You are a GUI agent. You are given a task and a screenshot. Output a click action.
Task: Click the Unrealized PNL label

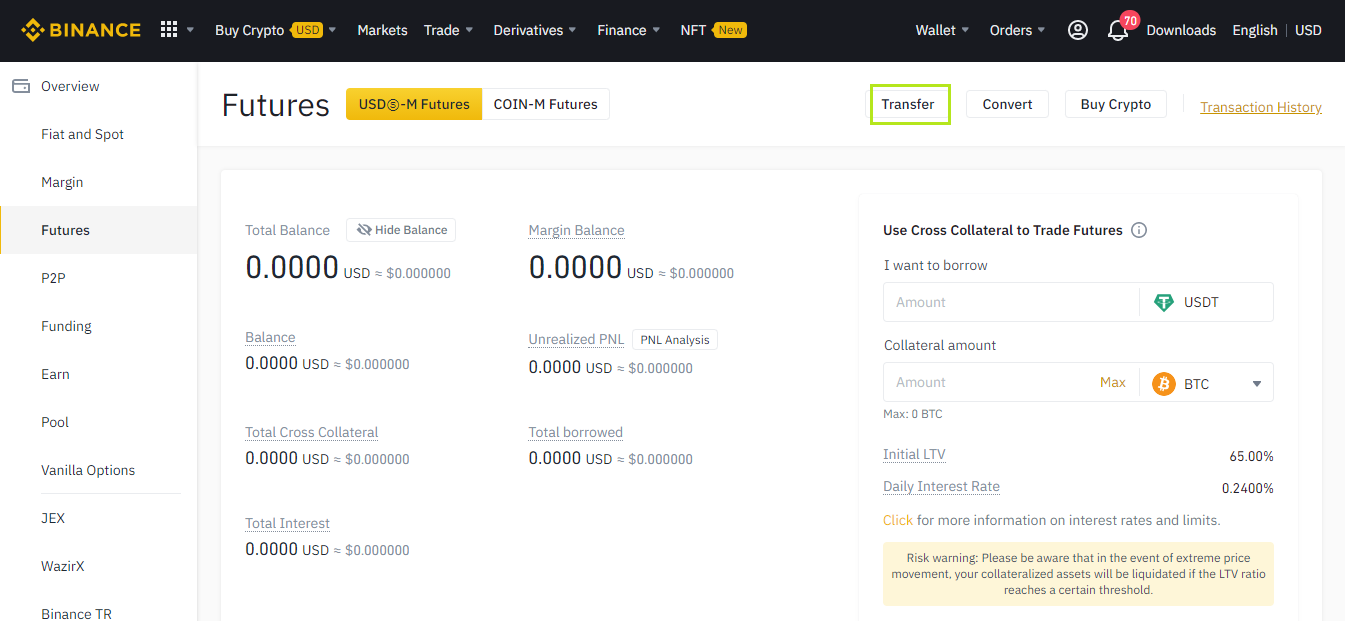pyautogui.click(x=576, y=339)
